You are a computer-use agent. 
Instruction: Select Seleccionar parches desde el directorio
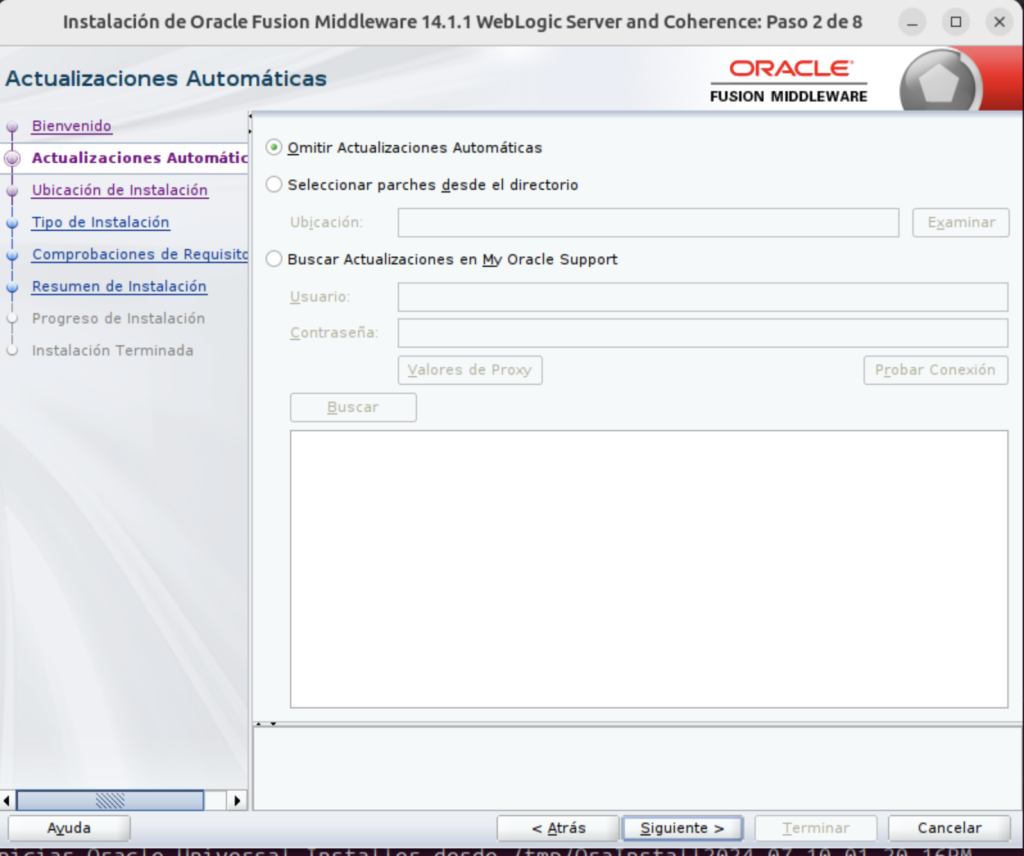[x=273, y=185]
